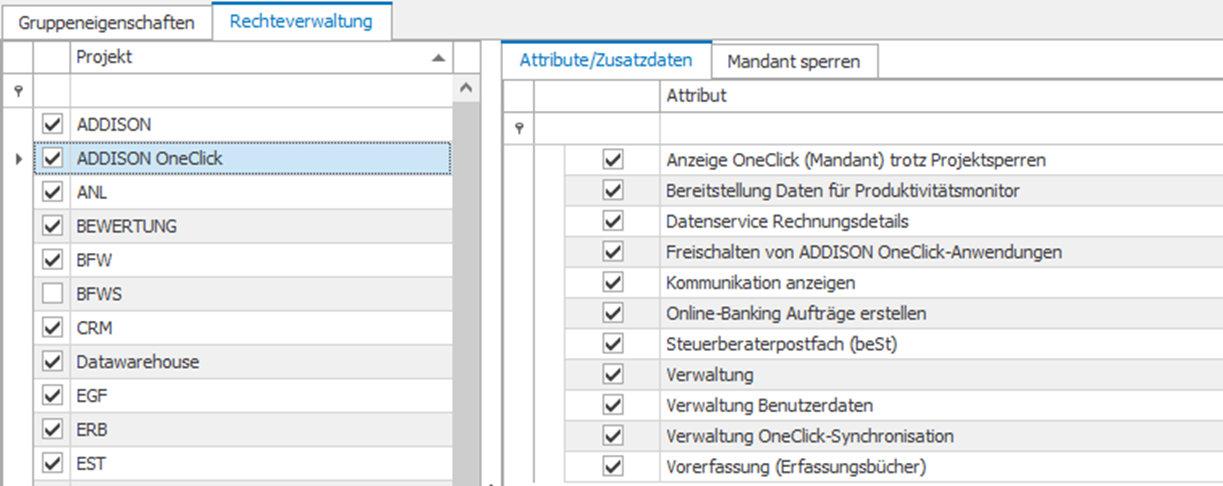The width and height of the screenshot is (1223, 486).
Task: Open the Attribute/Zusatzdaten tab
Action: point(606,60)
